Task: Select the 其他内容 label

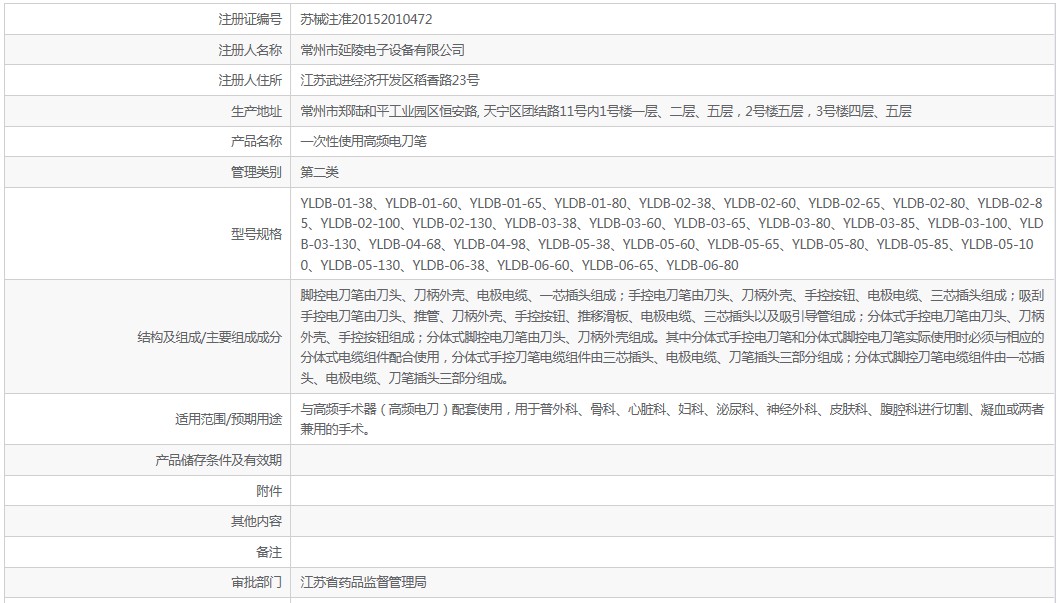Action: point(256,521)
